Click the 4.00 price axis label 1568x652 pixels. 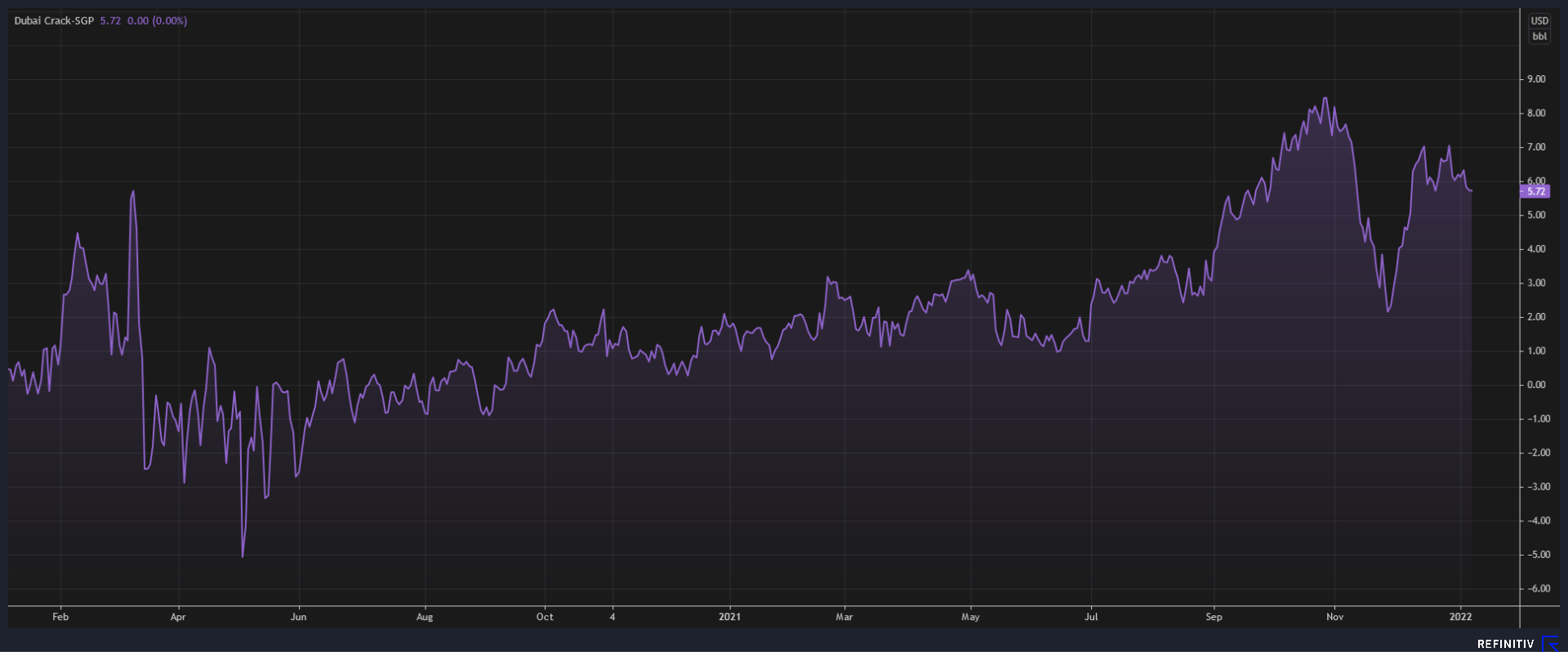click(1536, 249)
